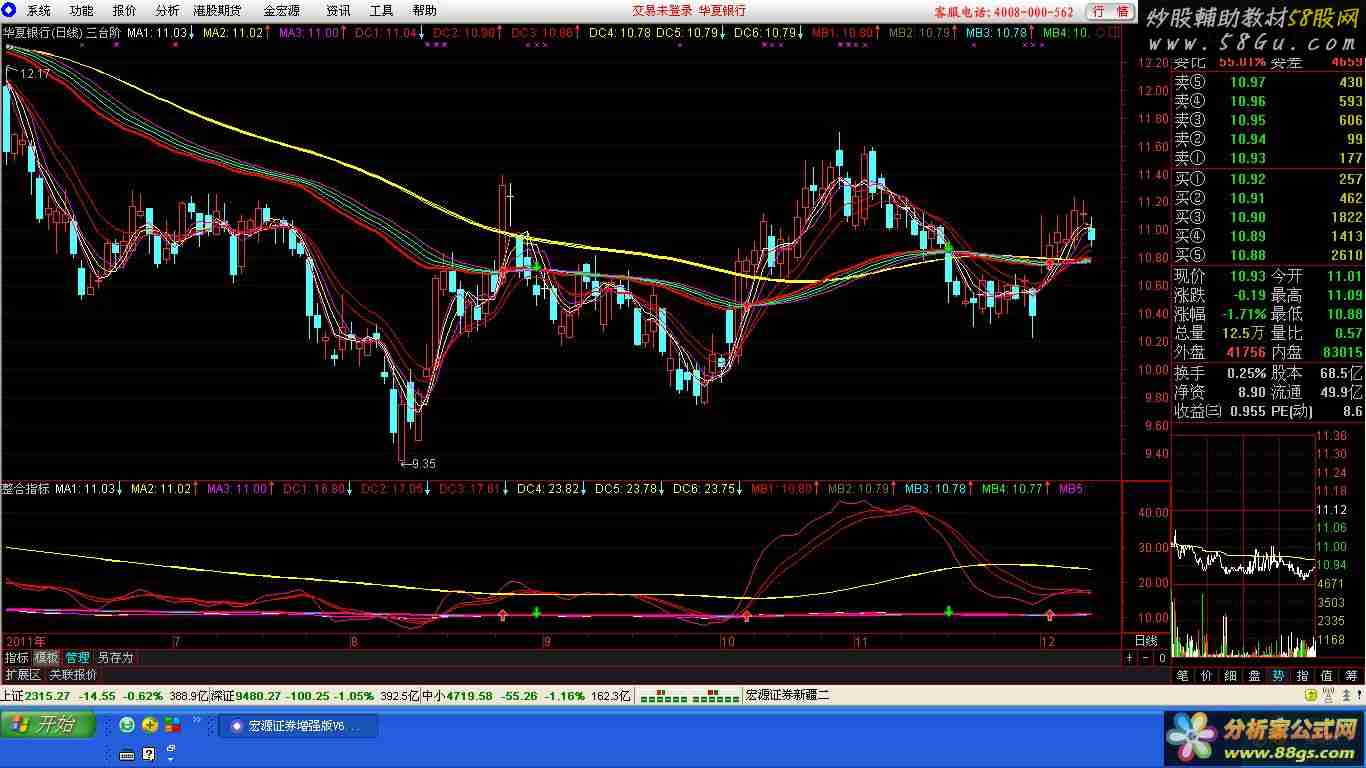Click the 卖③ price 10.95

pos(1247,120)
